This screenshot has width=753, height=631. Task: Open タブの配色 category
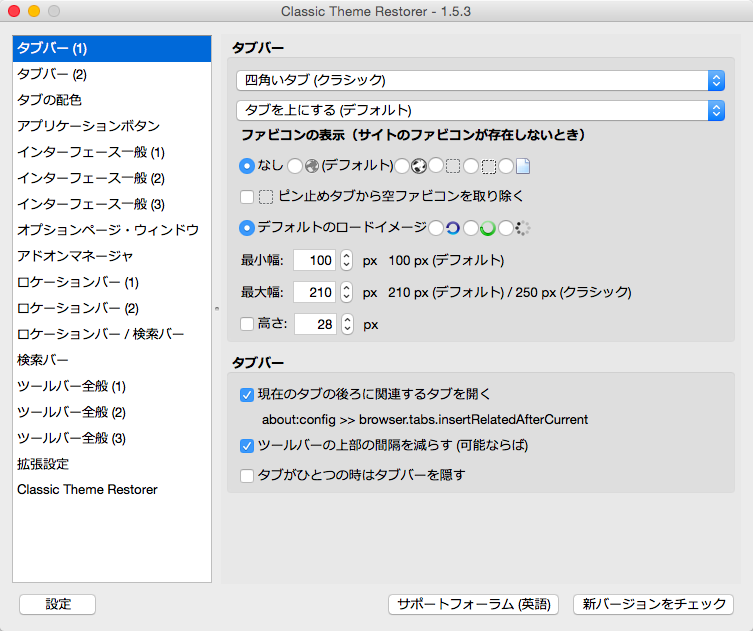(112, 100)
